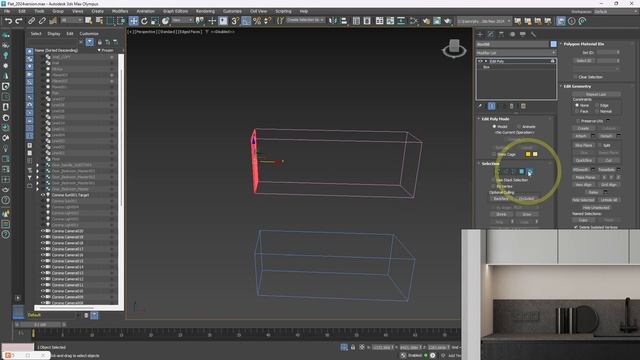
Task: Open the Create command panel tab
Action: [480, 35]
